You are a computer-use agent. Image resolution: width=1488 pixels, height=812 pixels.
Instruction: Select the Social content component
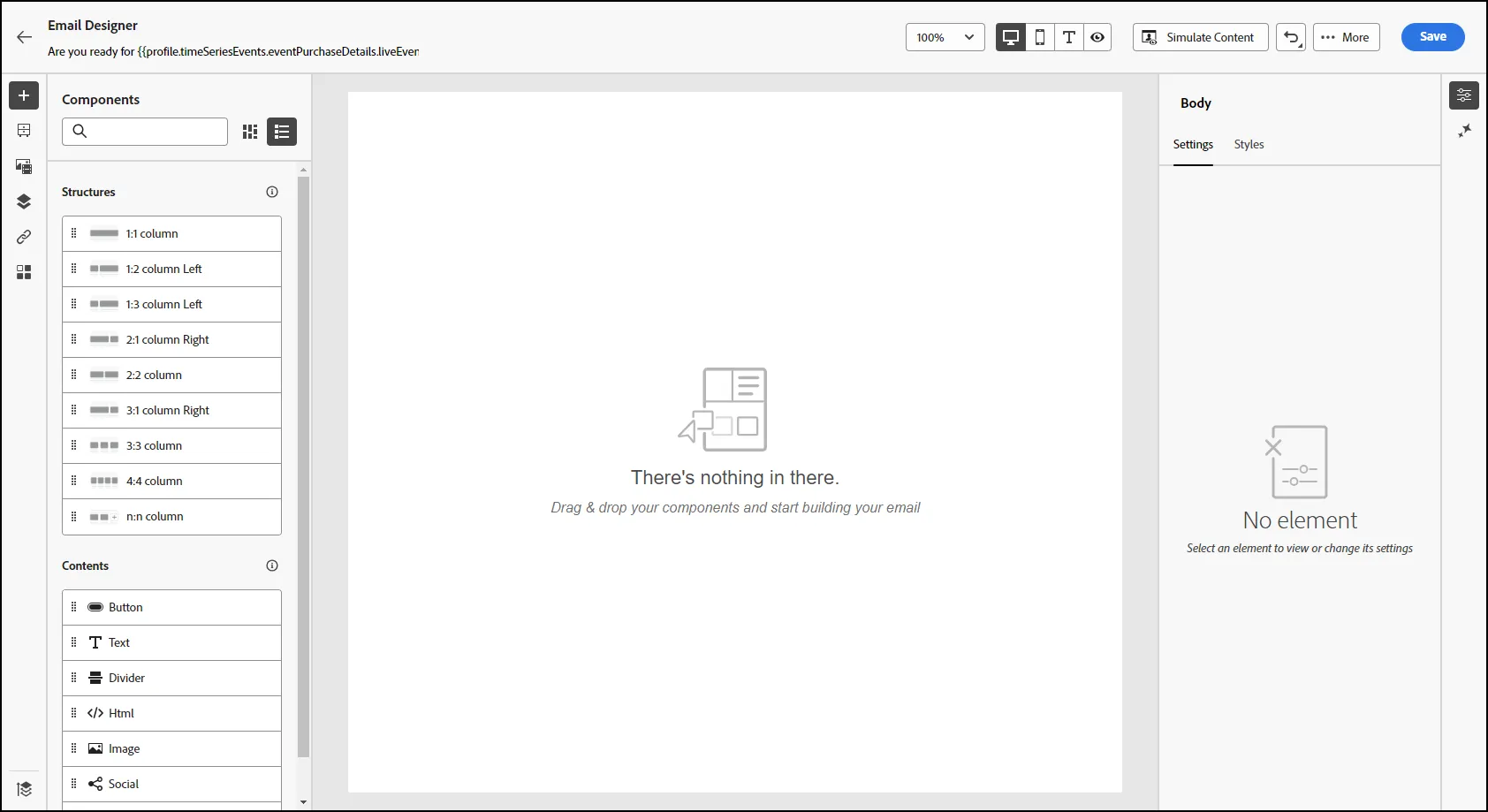pos(171,785)
